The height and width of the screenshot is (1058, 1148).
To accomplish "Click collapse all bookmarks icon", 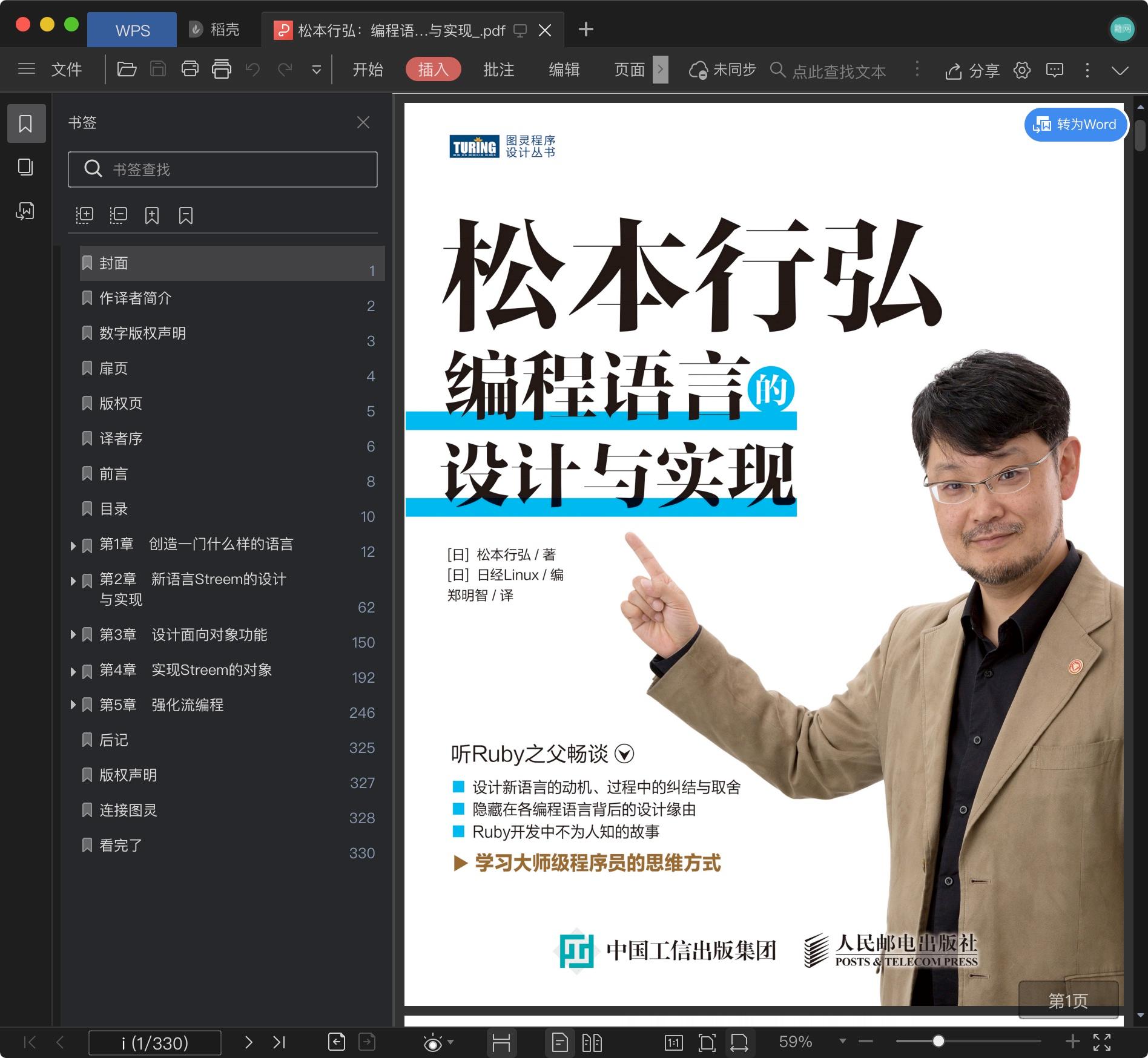I will 118,215.
